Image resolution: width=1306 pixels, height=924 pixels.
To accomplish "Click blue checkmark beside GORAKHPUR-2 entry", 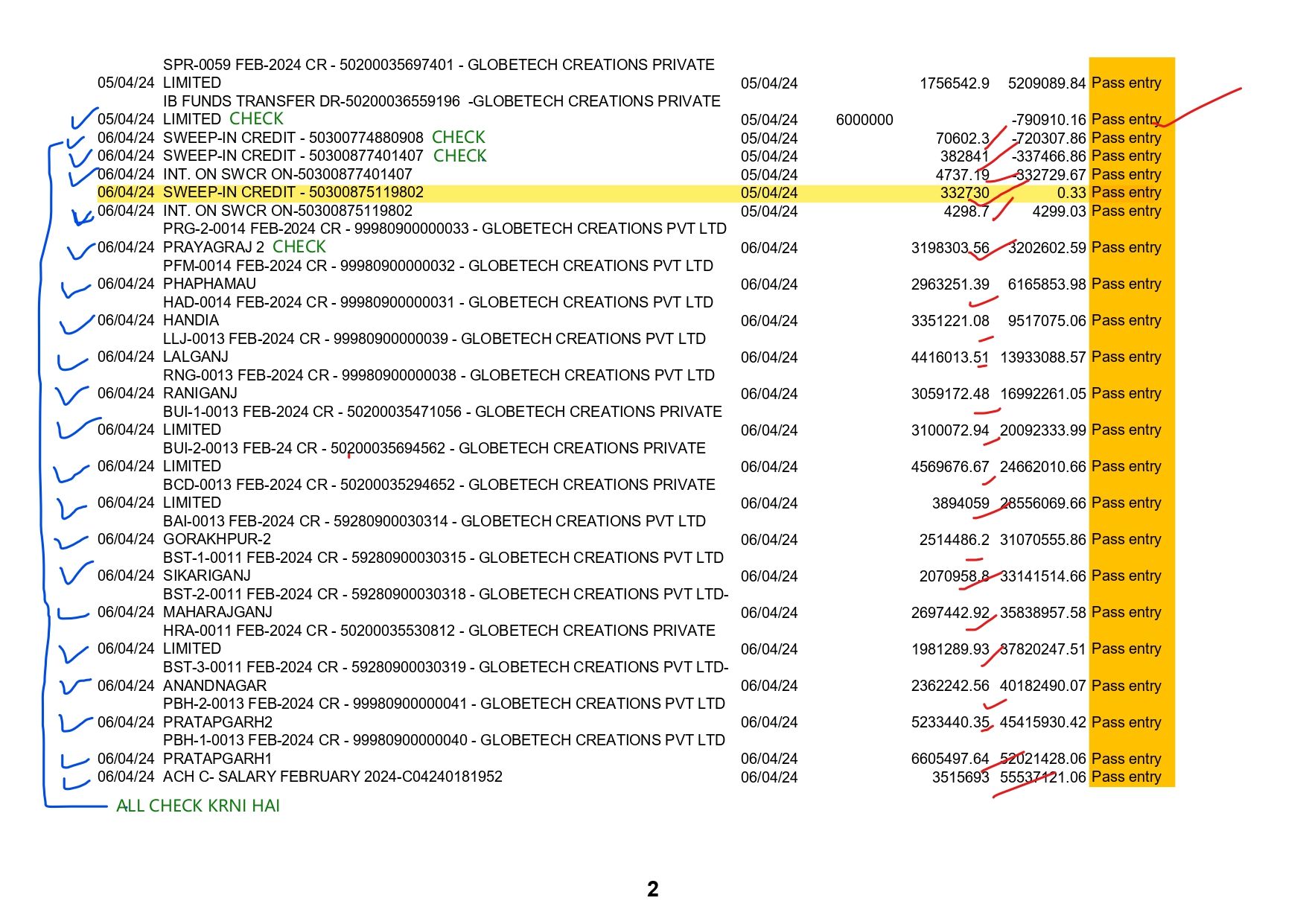I will click(71, 543).
